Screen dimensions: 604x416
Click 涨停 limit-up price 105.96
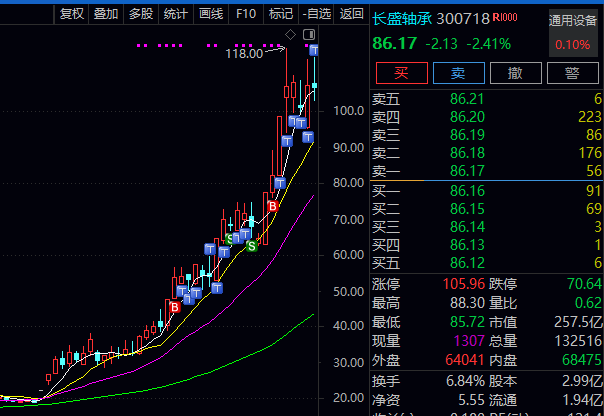click(x=464, y=284)
